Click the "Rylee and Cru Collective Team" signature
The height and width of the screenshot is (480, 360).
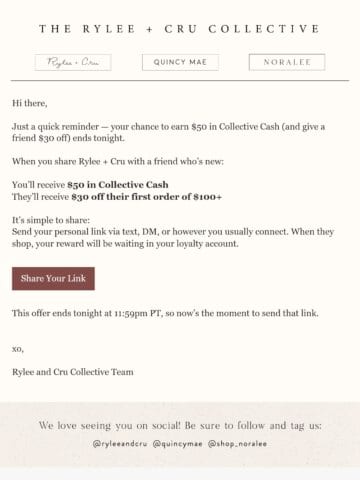[73, 372]
